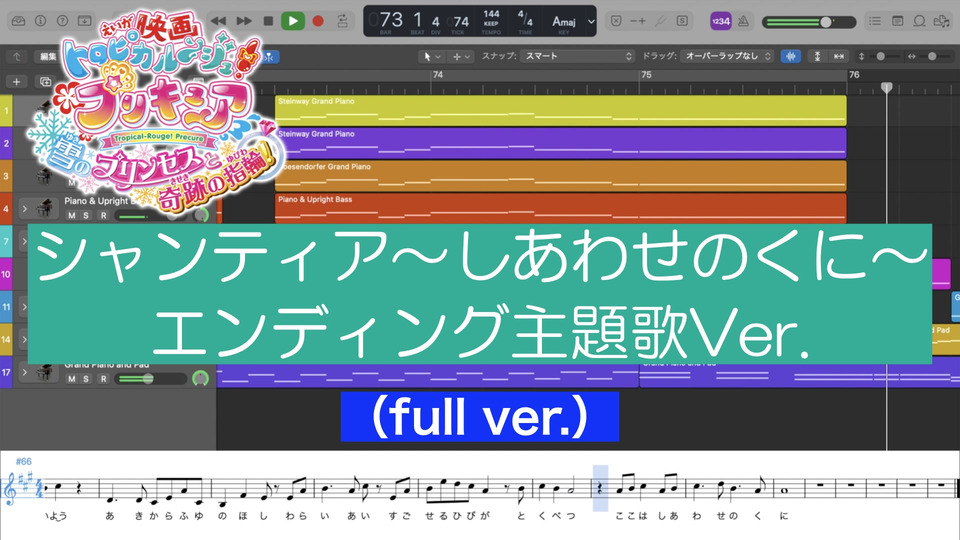960x540 pixels.
Task: Adjust the vertical zoom slider
Action: coord(880,56)
